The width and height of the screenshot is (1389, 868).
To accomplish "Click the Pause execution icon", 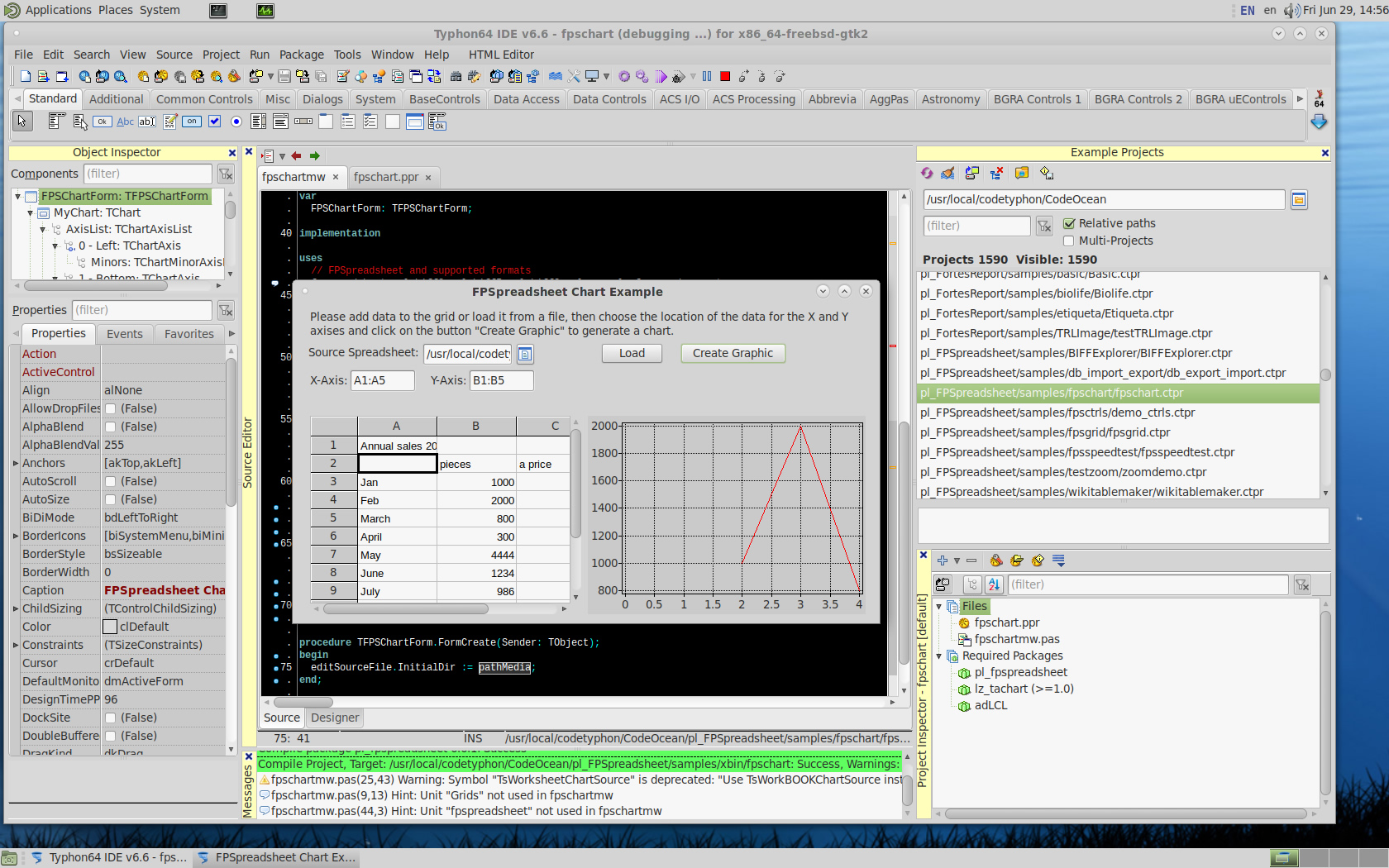I will tap(707, 76).
